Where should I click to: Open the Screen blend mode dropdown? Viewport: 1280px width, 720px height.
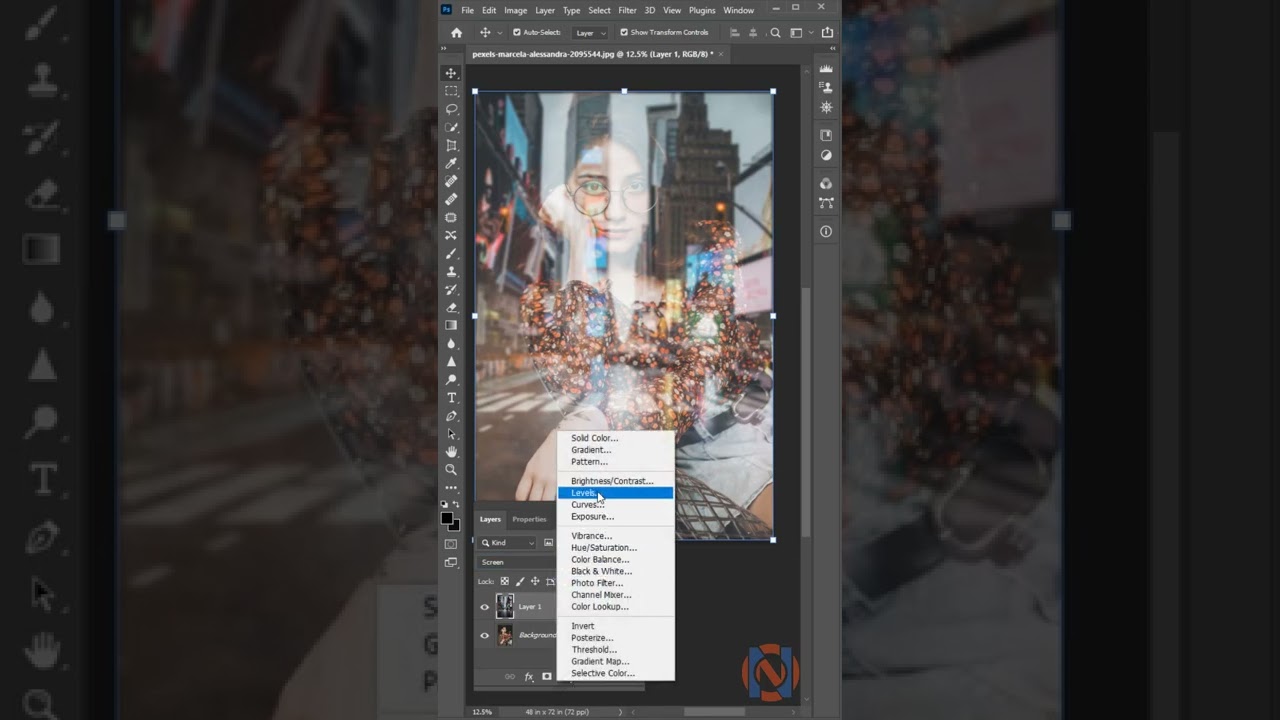click(515, 562)
